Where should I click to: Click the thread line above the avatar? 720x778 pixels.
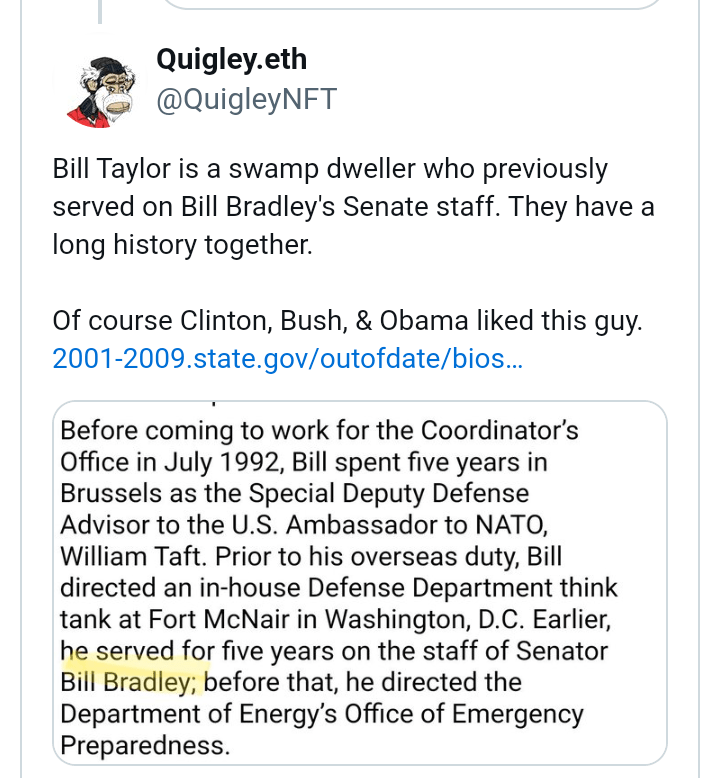coord(99,10)
